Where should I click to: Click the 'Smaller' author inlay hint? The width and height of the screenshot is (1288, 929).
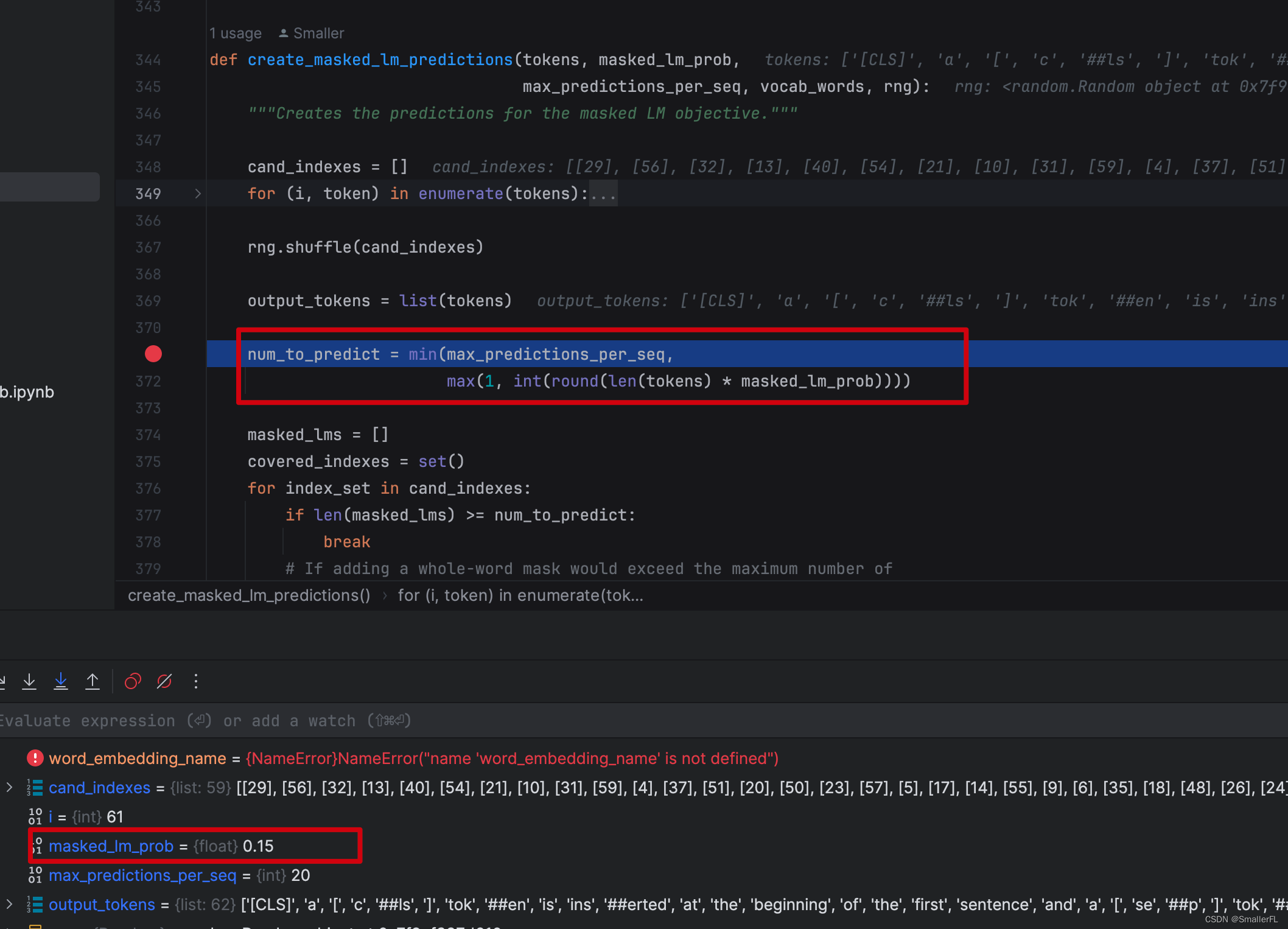318,33
